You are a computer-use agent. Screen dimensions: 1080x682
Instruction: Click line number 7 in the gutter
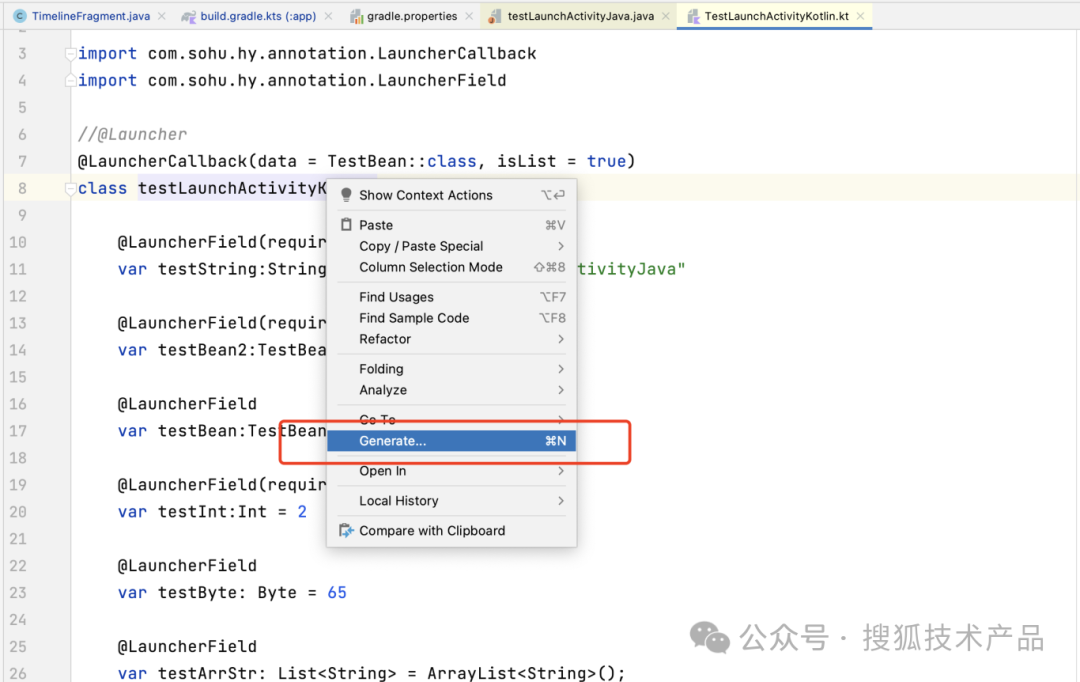(x=22, y=161)
